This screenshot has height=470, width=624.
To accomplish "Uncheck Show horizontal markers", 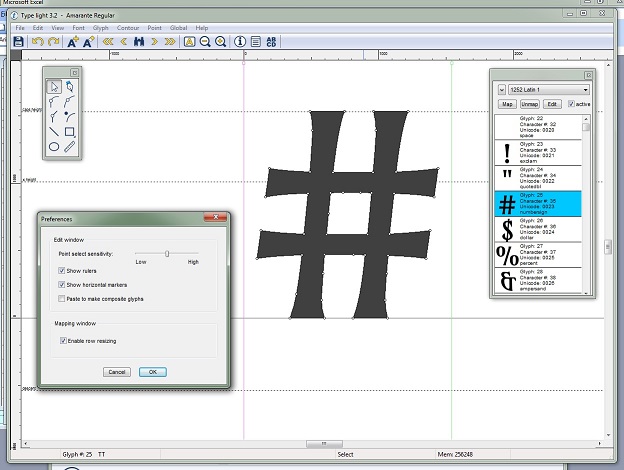I will click(62, 285).
